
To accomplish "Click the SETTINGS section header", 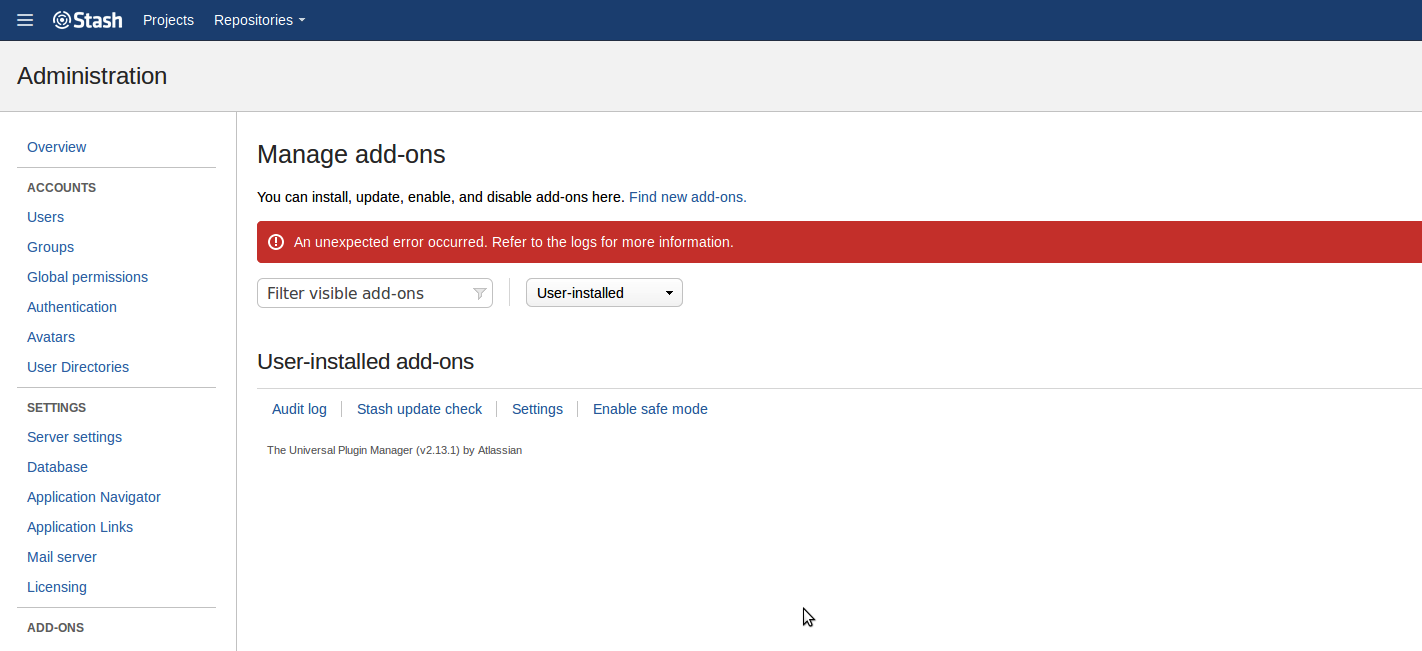I will point(56,407).
